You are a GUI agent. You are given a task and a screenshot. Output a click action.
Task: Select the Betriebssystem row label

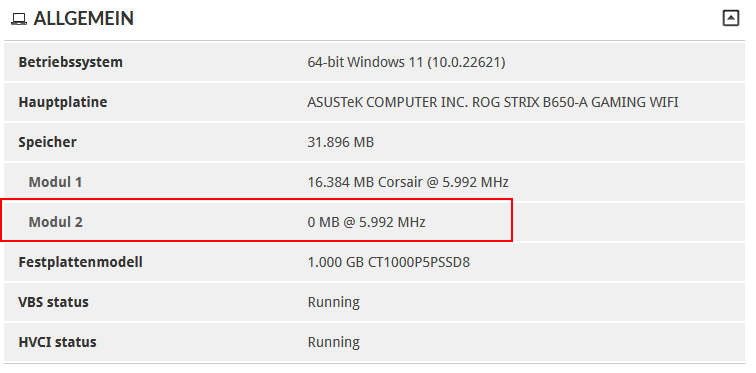(70, 62)
